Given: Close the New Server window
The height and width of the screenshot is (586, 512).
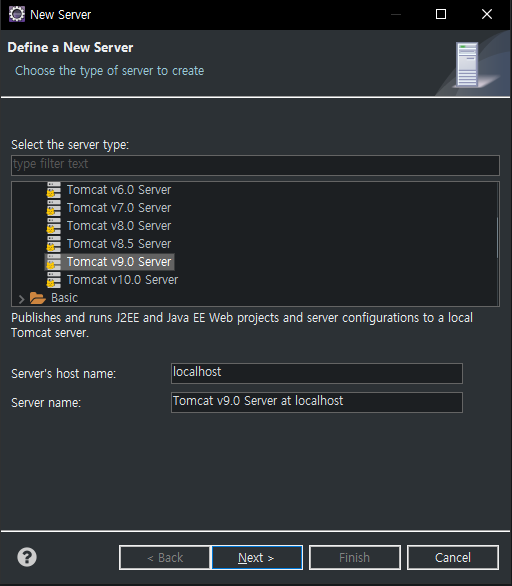Looking at the screenshot, I should pos(487,14).
